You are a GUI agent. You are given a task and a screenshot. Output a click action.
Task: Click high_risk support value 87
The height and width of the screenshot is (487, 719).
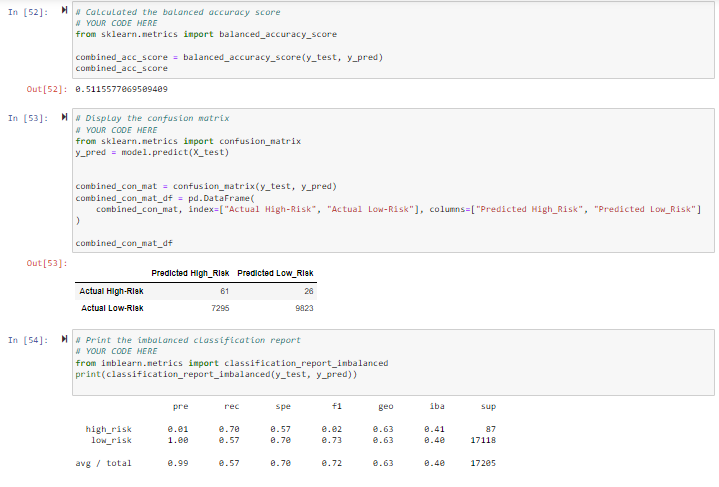pos(491,429)
